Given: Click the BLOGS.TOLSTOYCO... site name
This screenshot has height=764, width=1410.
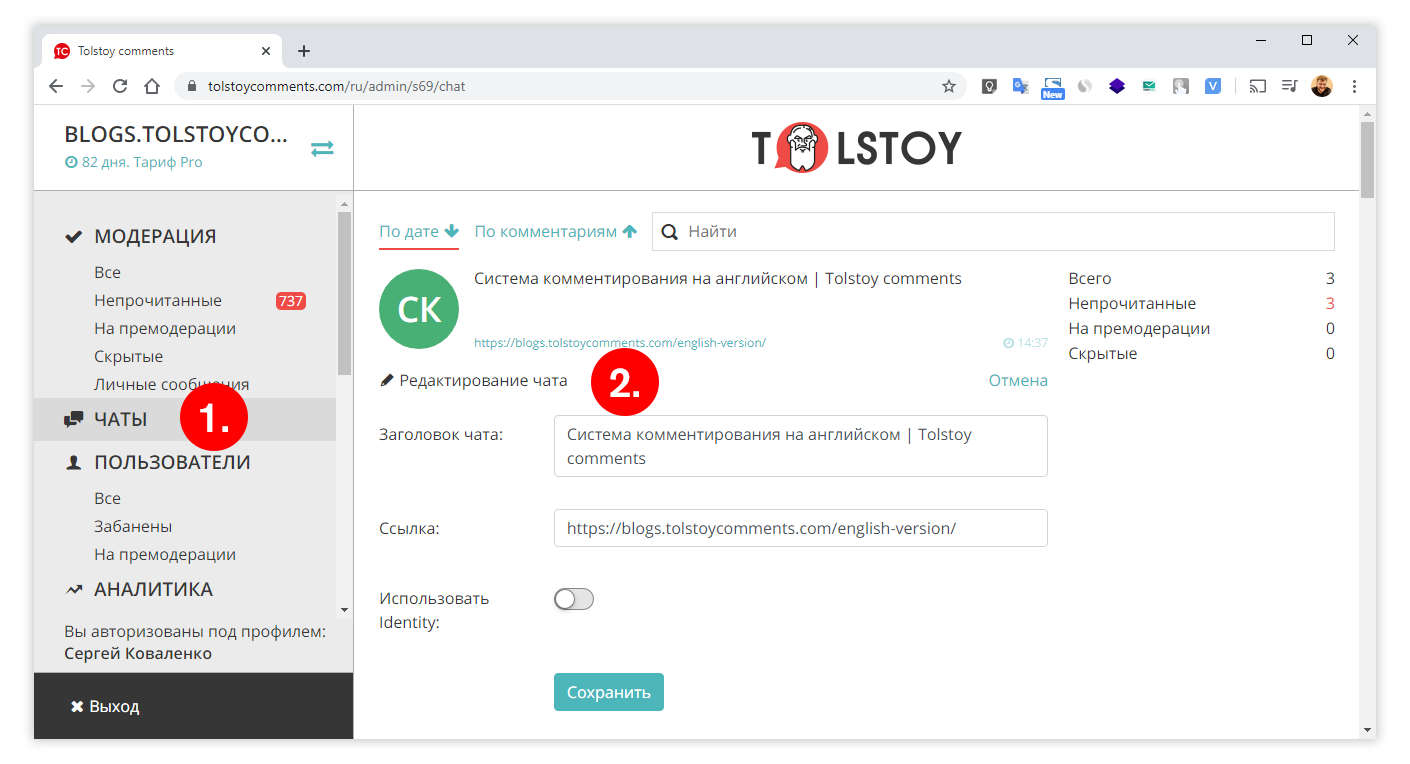Looking at the screenshot, I should click(x=176, y=135).
